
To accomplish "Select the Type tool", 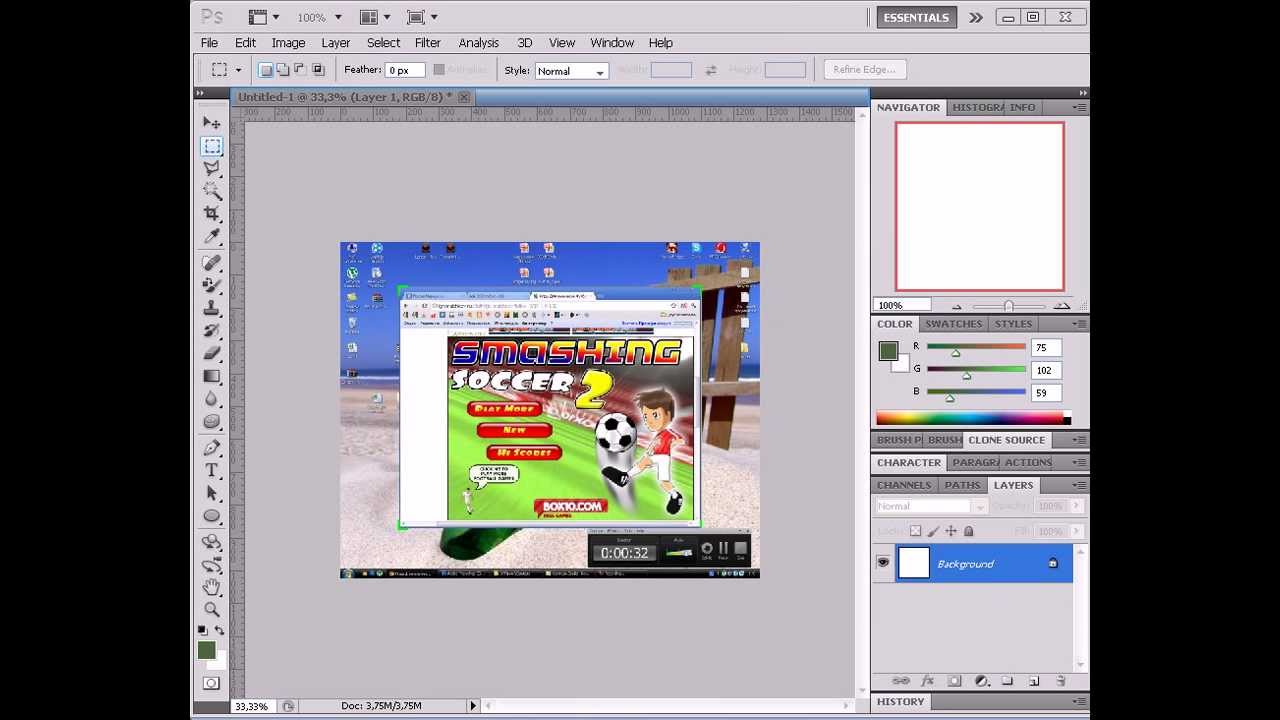I will (212, 470).
